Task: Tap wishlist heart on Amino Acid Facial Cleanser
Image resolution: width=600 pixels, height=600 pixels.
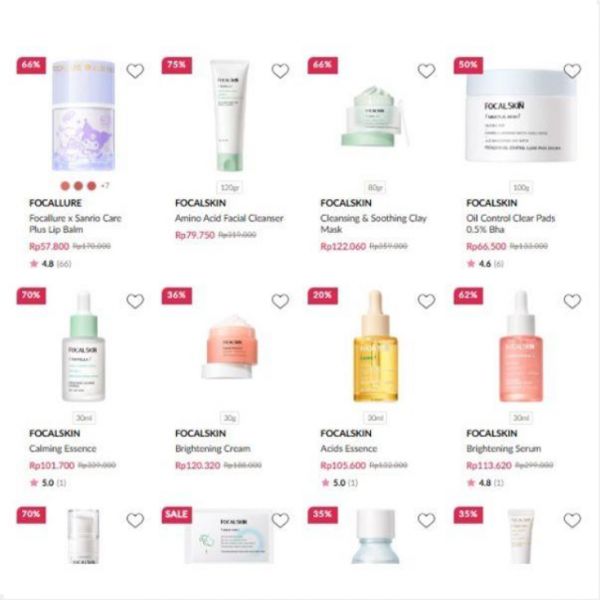Action: pyautogui.click(x=280, y=71)
